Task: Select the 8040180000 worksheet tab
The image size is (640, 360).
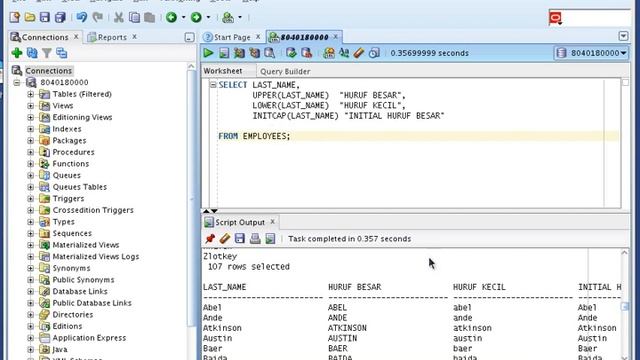Action: click(x=304, y=37)
